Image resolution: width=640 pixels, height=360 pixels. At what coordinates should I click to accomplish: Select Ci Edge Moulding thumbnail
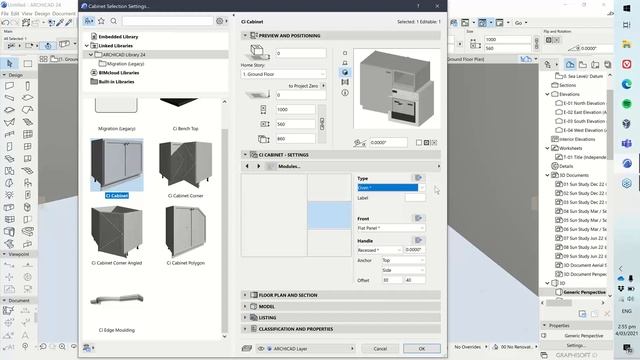117,299
